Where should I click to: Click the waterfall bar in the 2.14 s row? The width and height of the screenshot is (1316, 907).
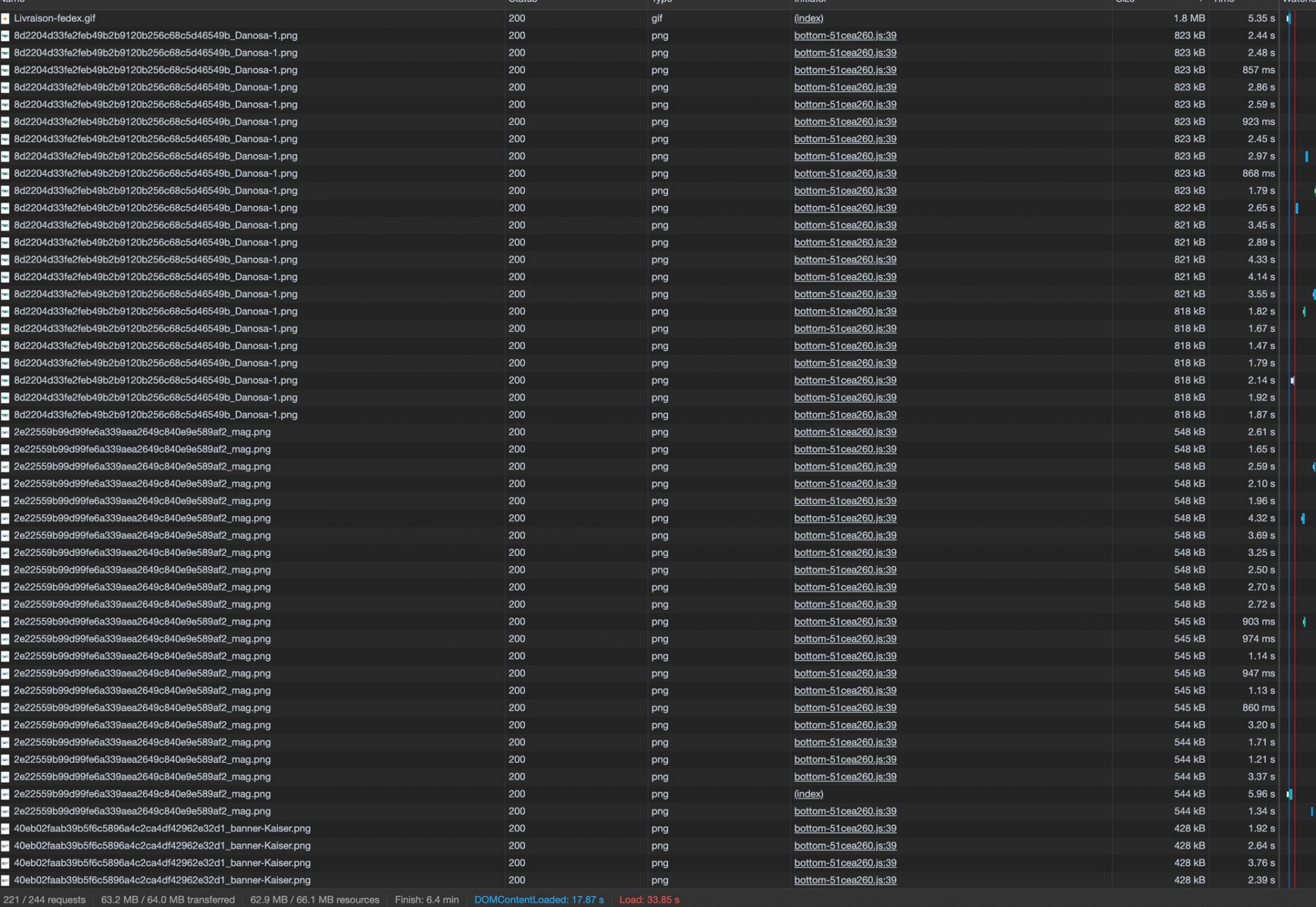[1293, 380]
